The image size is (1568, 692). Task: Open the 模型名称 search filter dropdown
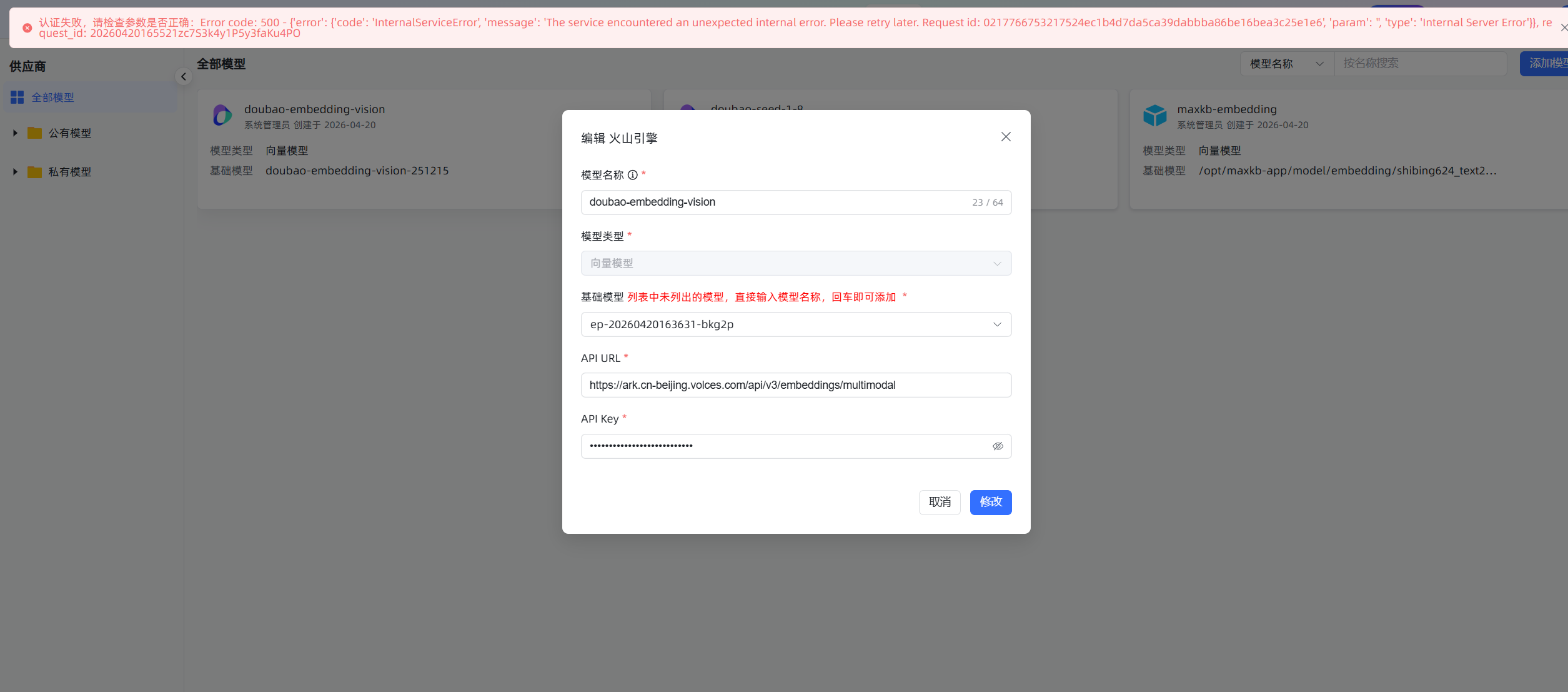[1286, 64]
